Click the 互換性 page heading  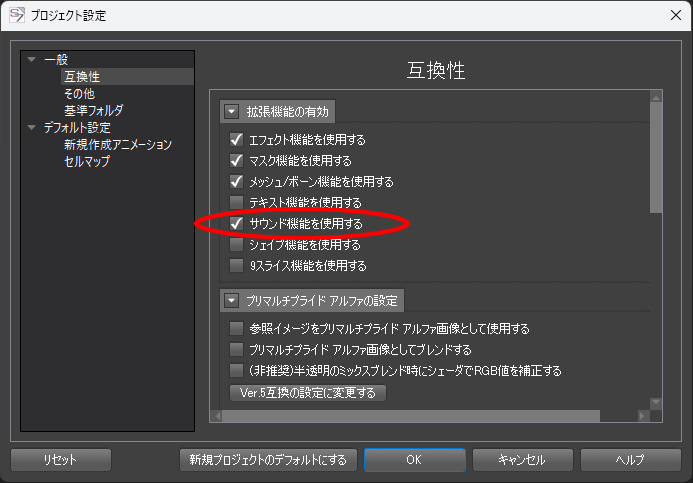[436, 70]
